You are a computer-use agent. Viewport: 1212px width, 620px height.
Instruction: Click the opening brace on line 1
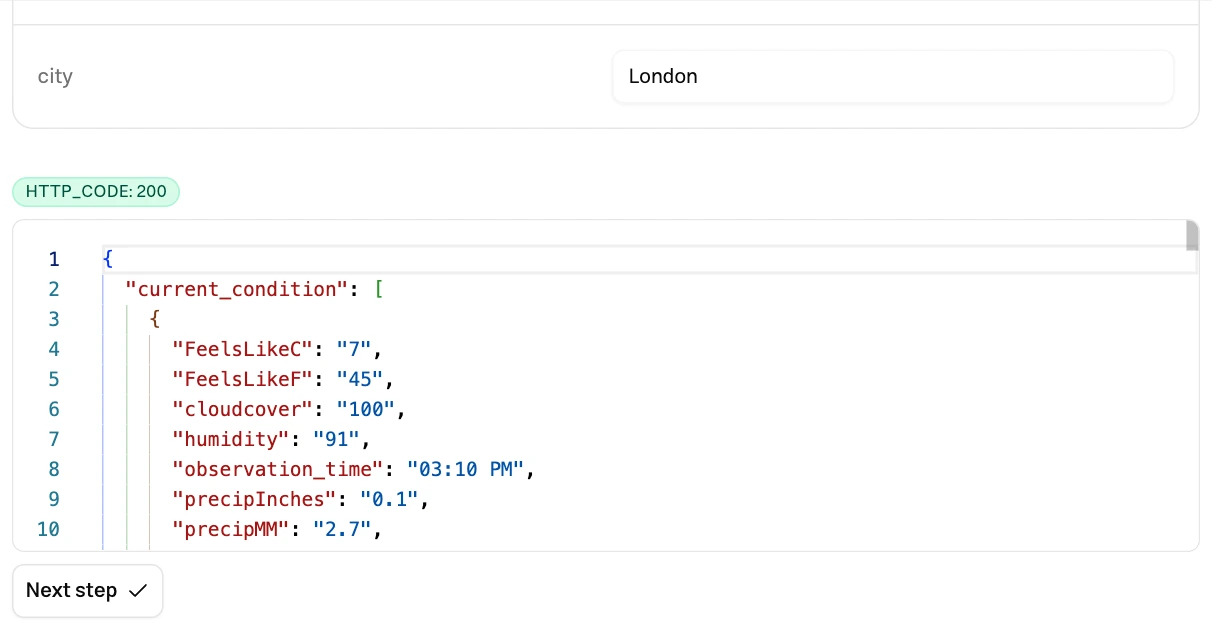tap(107, 260)
